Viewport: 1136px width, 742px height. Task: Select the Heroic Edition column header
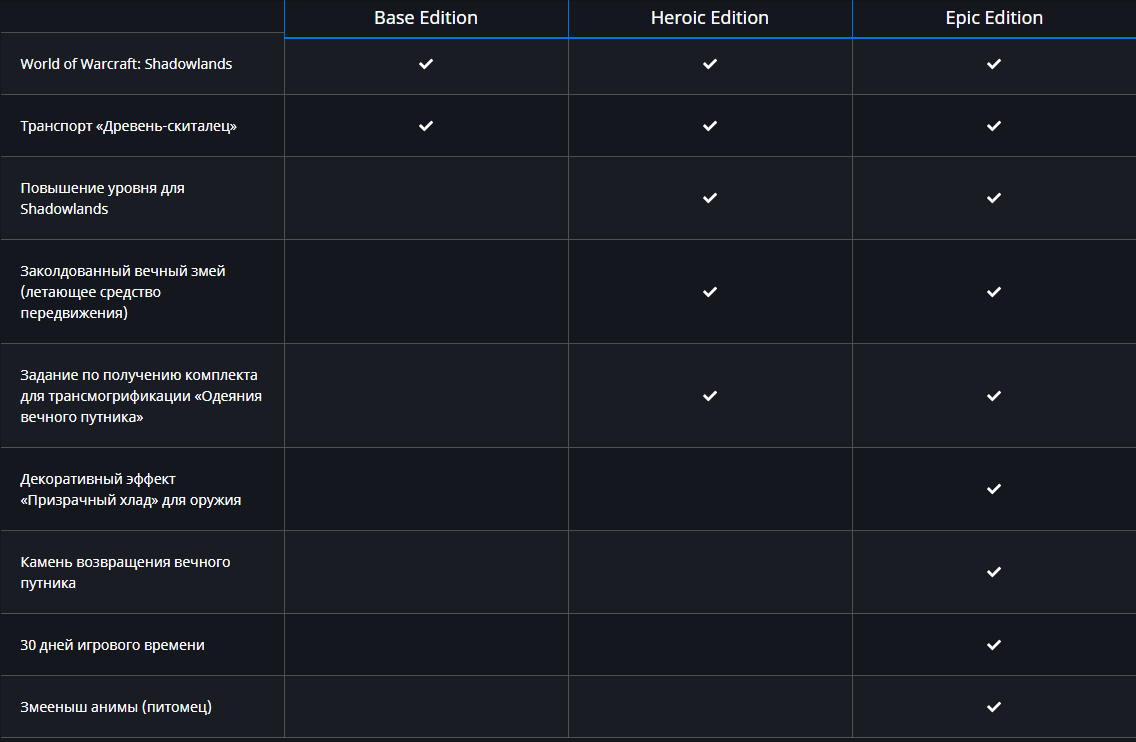710,18
